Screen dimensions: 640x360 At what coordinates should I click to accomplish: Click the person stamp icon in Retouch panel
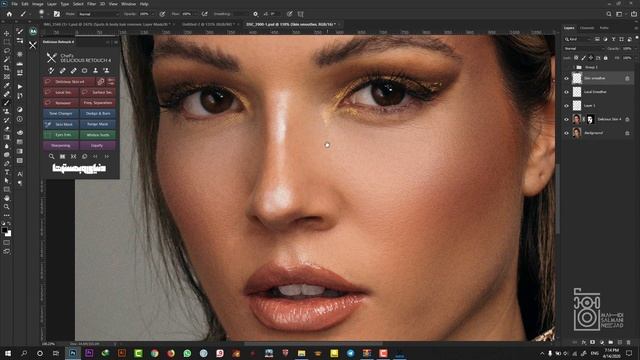pyautogui.click(x=95, y=71)
